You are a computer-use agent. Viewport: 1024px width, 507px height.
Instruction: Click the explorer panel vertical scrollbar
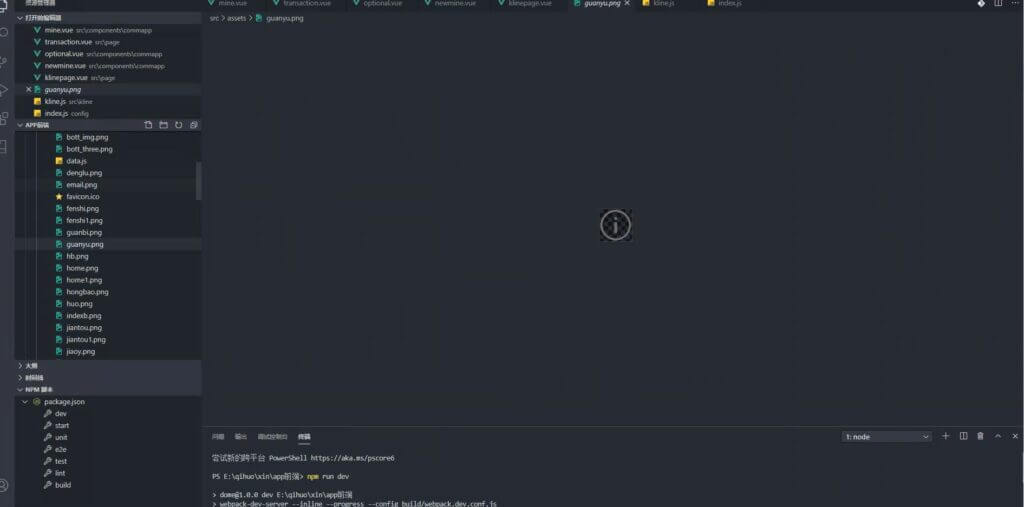click(x=198, y=180)
